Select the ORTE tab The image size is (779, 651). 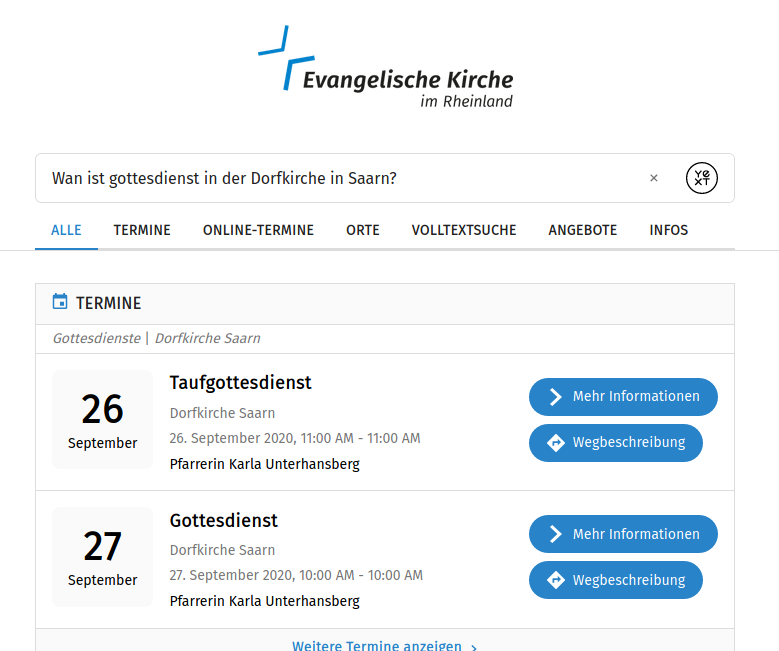click(x=363, y=230)
